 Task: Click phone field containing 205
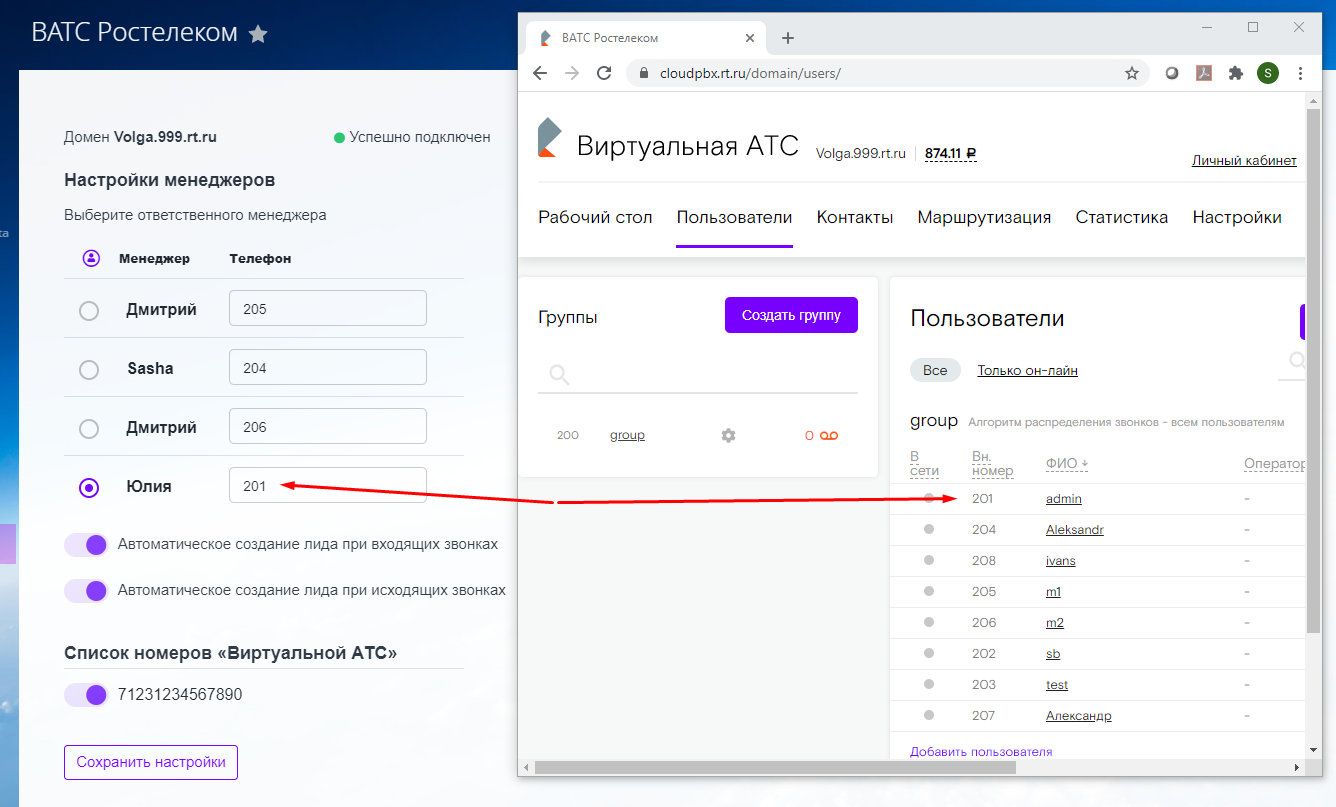click(328, 309)
